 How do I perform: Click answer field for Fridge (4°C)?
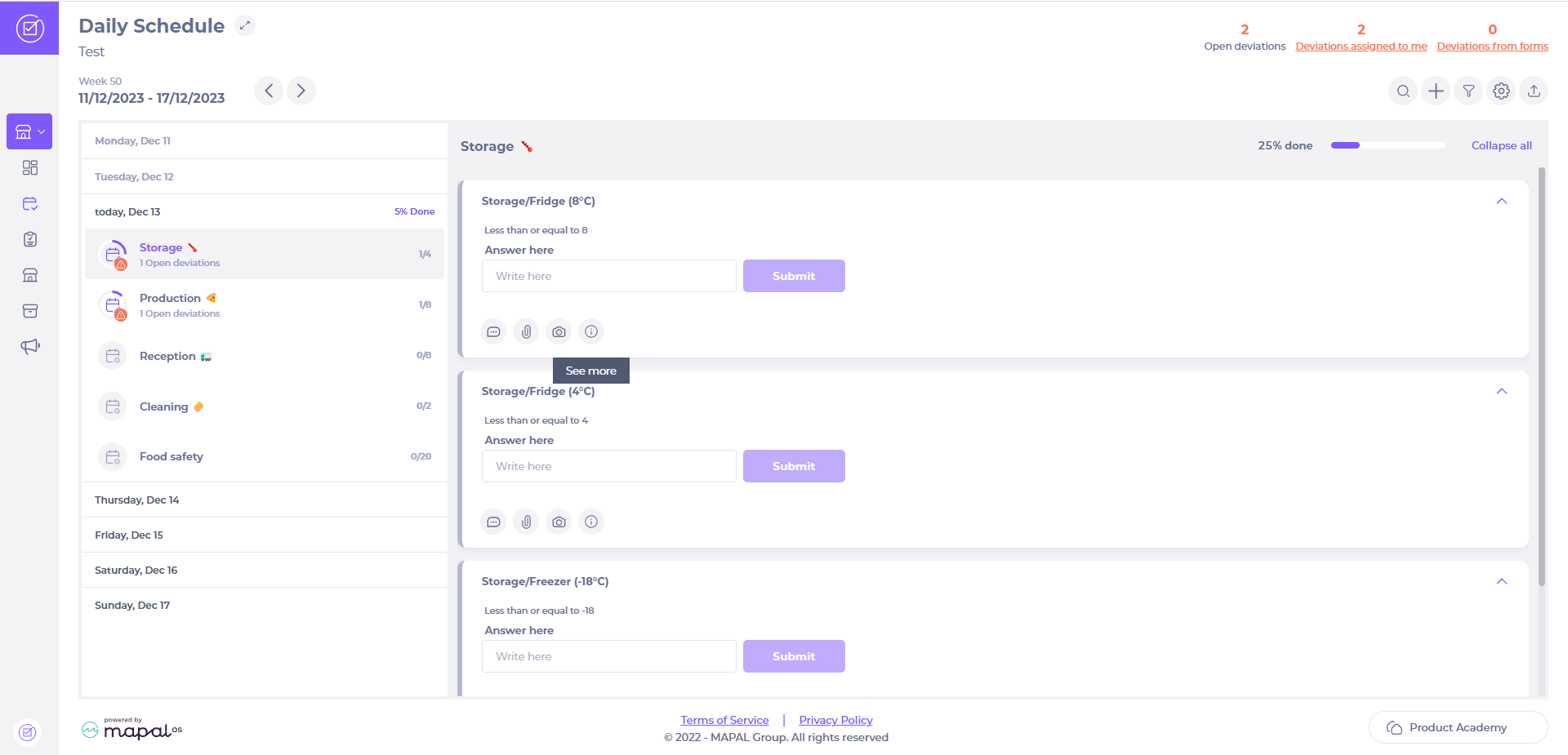[x=609, y=466]
